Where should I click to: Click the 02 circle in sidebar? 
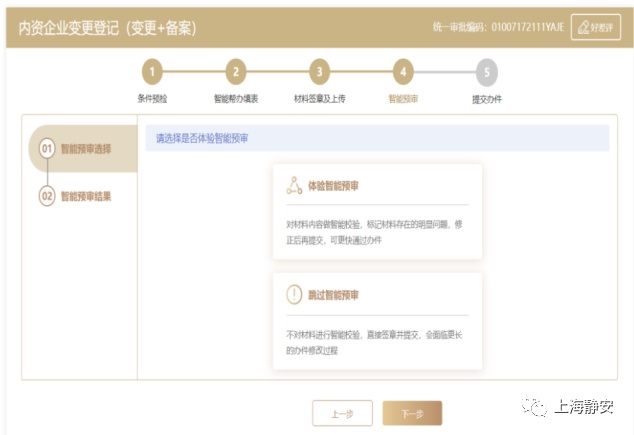47,196
